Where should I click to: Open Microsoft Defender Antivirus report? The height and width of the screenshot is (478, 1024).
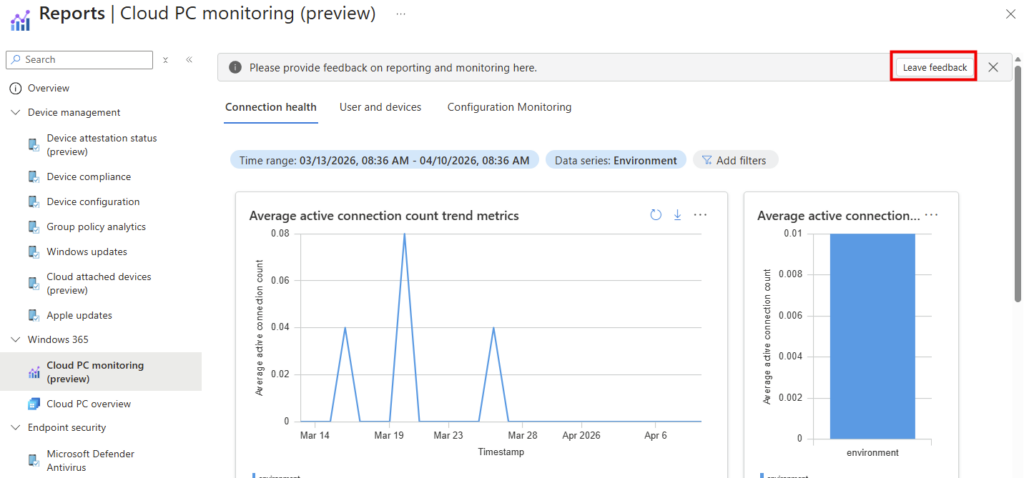pos(90,460)
